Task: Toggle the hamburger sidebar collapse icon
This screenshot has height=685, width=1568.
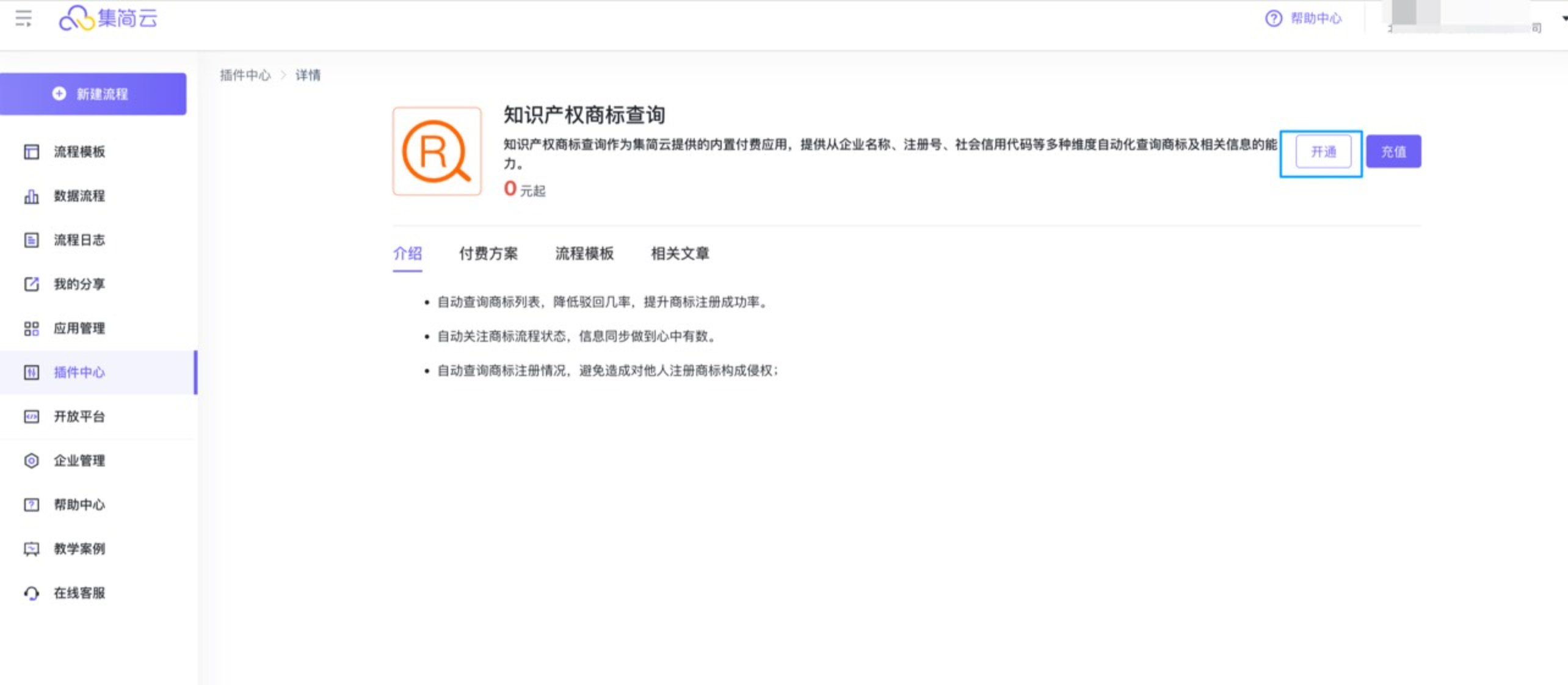Action: [x=24, y=18]
